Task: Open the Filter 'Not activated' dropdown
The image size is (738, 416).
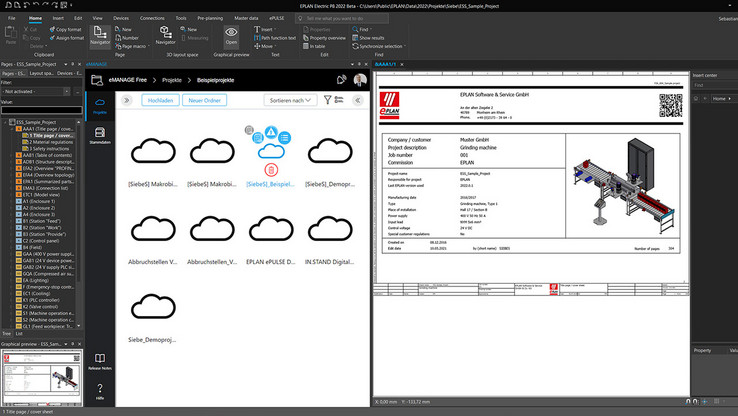Action: coord(41,91)
